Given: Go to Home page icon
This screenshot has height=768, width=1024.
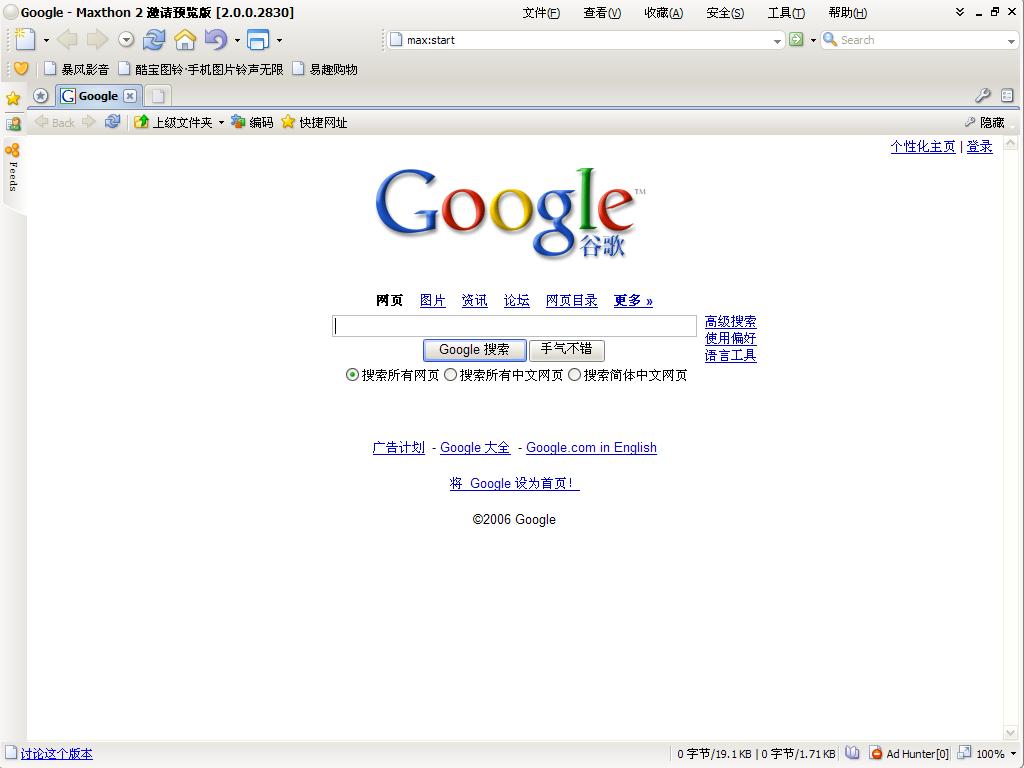Looking at the screenshot, I should point(185,40).
